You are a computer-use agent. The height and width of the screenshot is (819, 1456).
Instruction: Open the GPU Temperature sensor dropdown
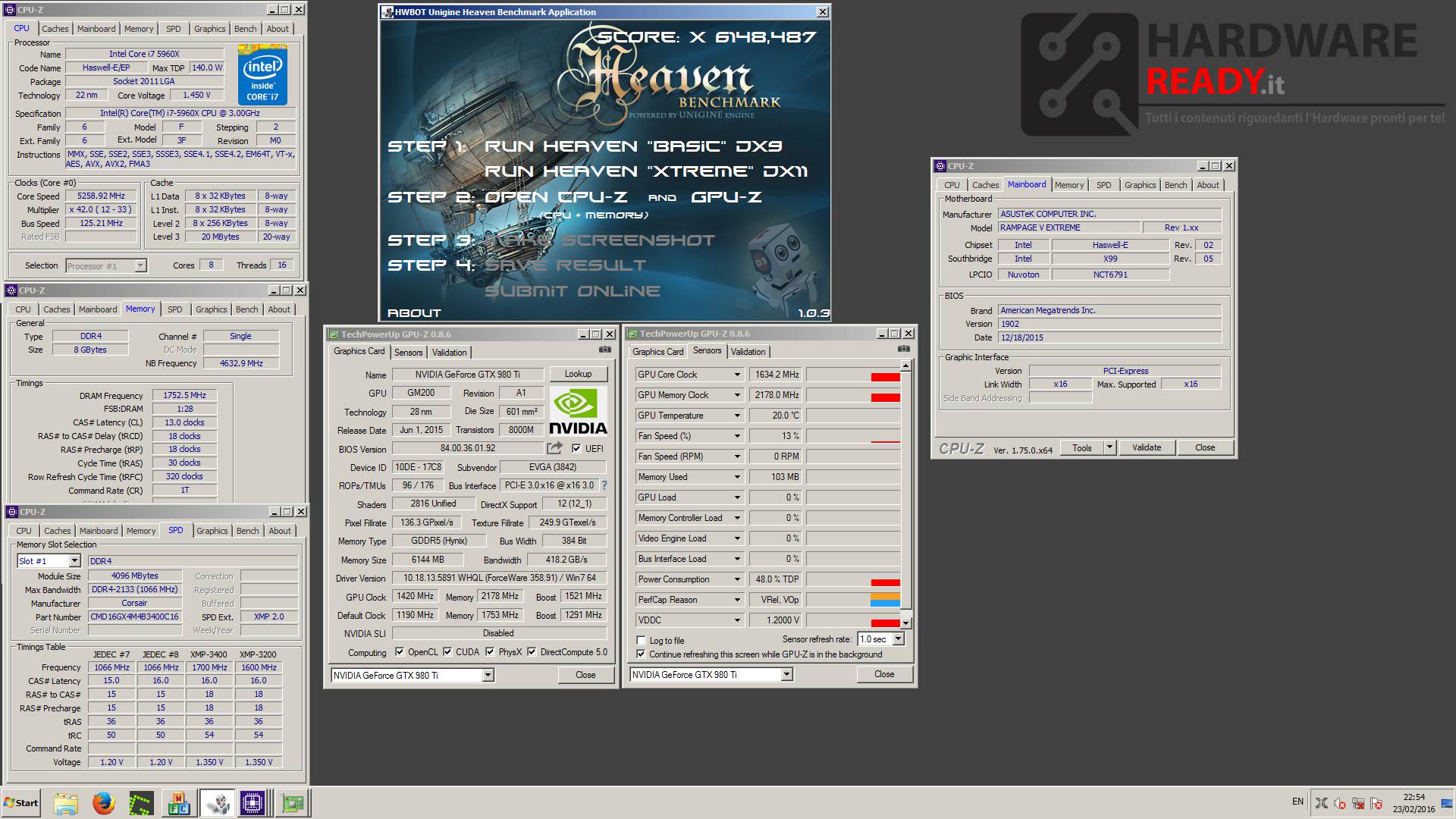tap(736, 416)
